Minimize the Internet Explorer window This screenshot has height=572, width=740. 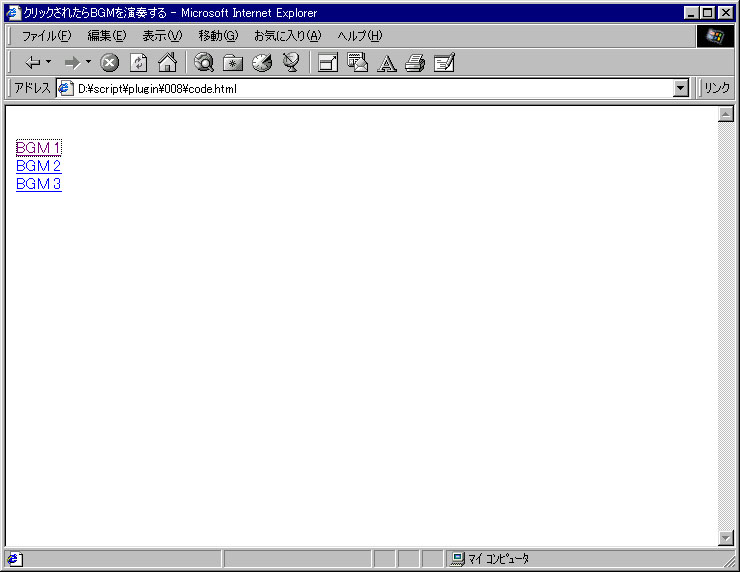point(691,13)
